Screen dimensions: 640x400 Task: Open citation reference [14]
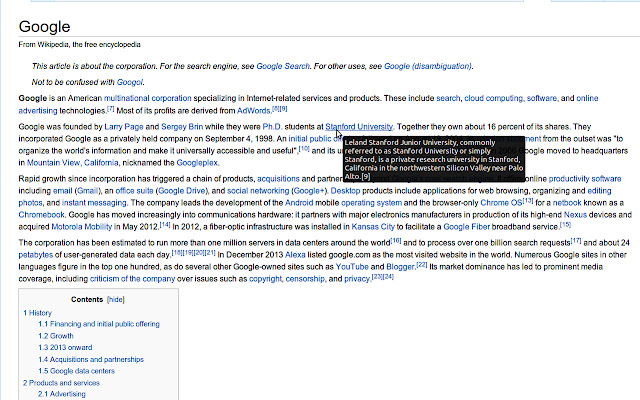165,224
